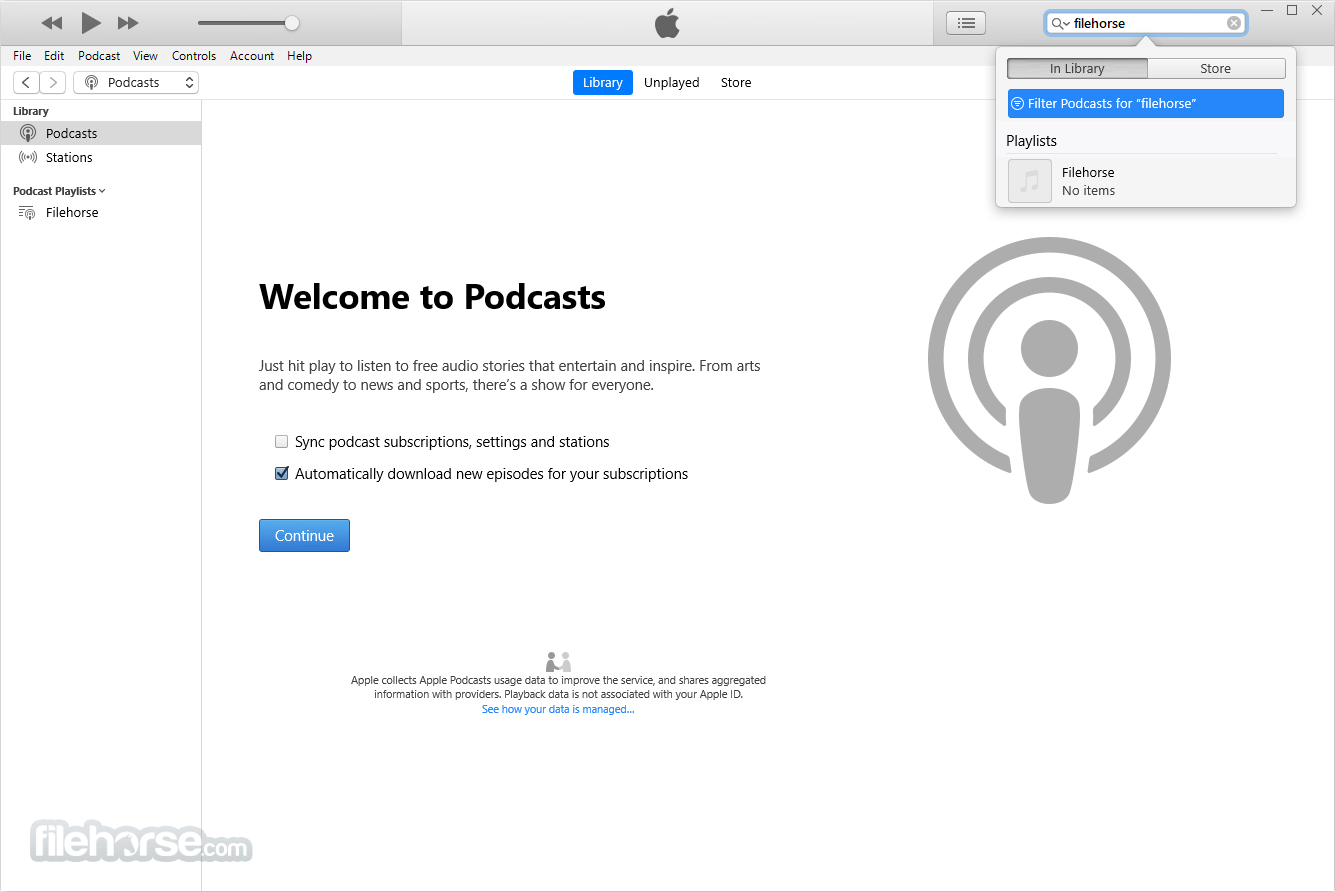Open the Up Next list icon
The image size is (1335, 892).
coord(966,23)
